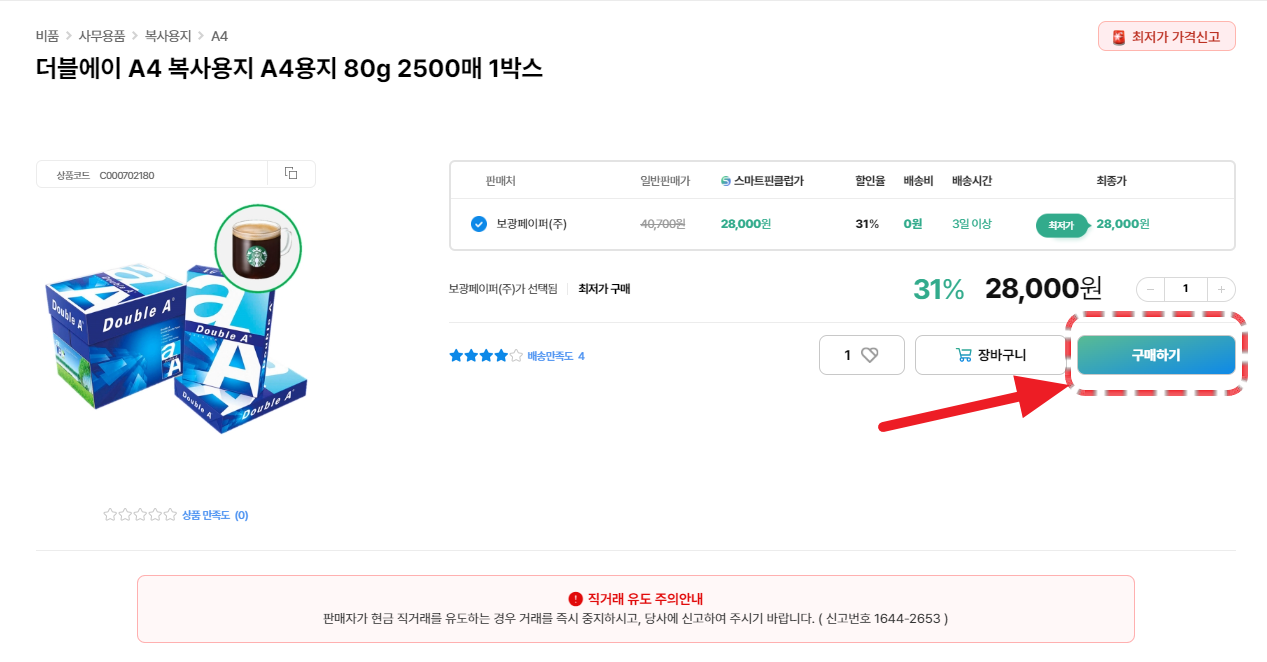The image size is (1267, 662).
Task: Click the blue delivery satisfaction stars
Action: coord(486,356)
